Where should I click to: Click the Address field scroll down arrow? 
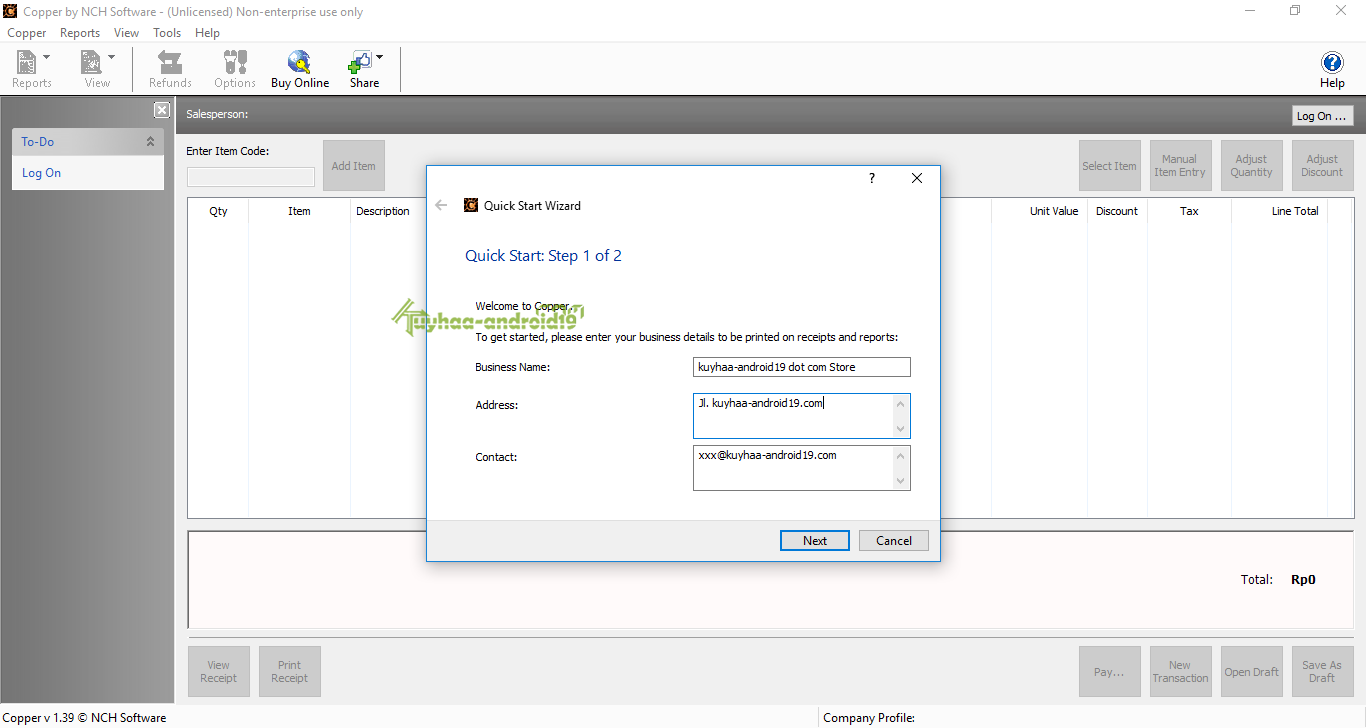(x=901, y=429)
